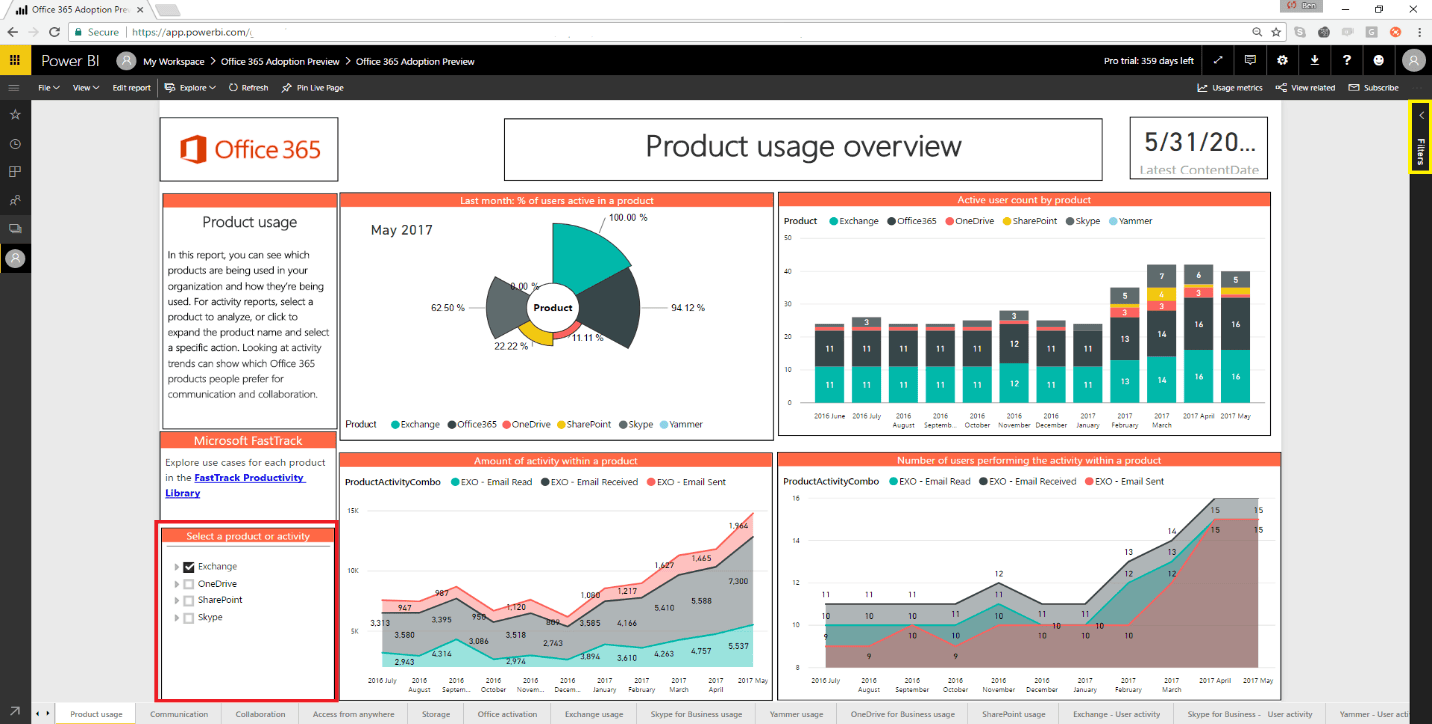
Task: Open the Explore dropdown menu
Action: coord(191,88)
